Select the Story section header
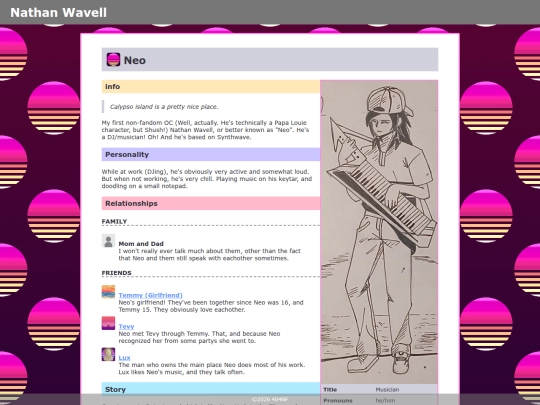Image resolution: width=540 pixels, height=405 pixels. point(211,389)
